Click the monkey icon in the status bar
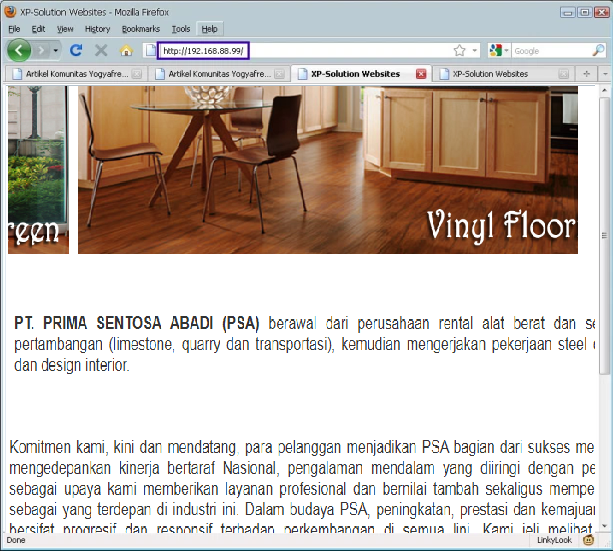613x551 pixels. click(x=588, y=540)
